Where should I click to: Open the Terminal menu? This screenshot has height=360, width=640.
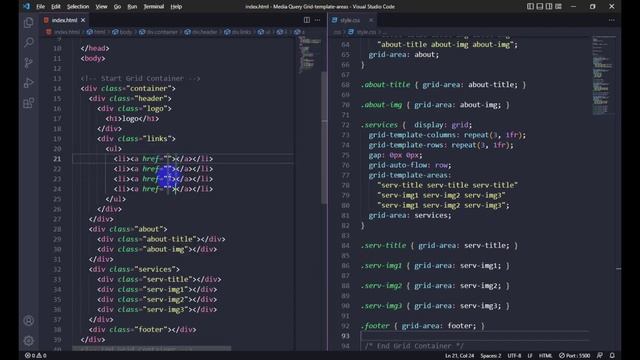[153, 7]
